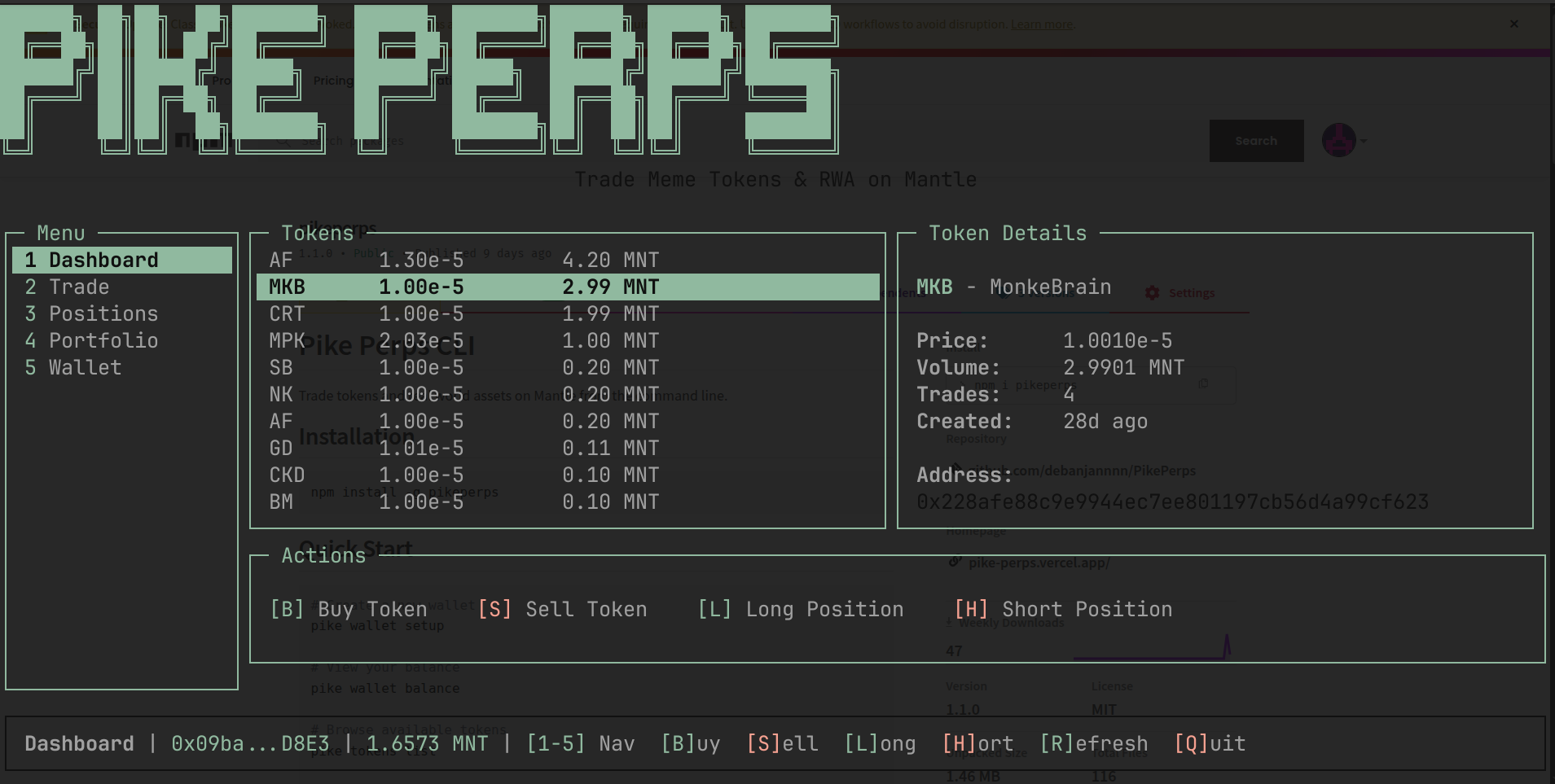Click Sell Token in the Actions panel
The height and width of the screenshot is (784, 1555).
563,610
